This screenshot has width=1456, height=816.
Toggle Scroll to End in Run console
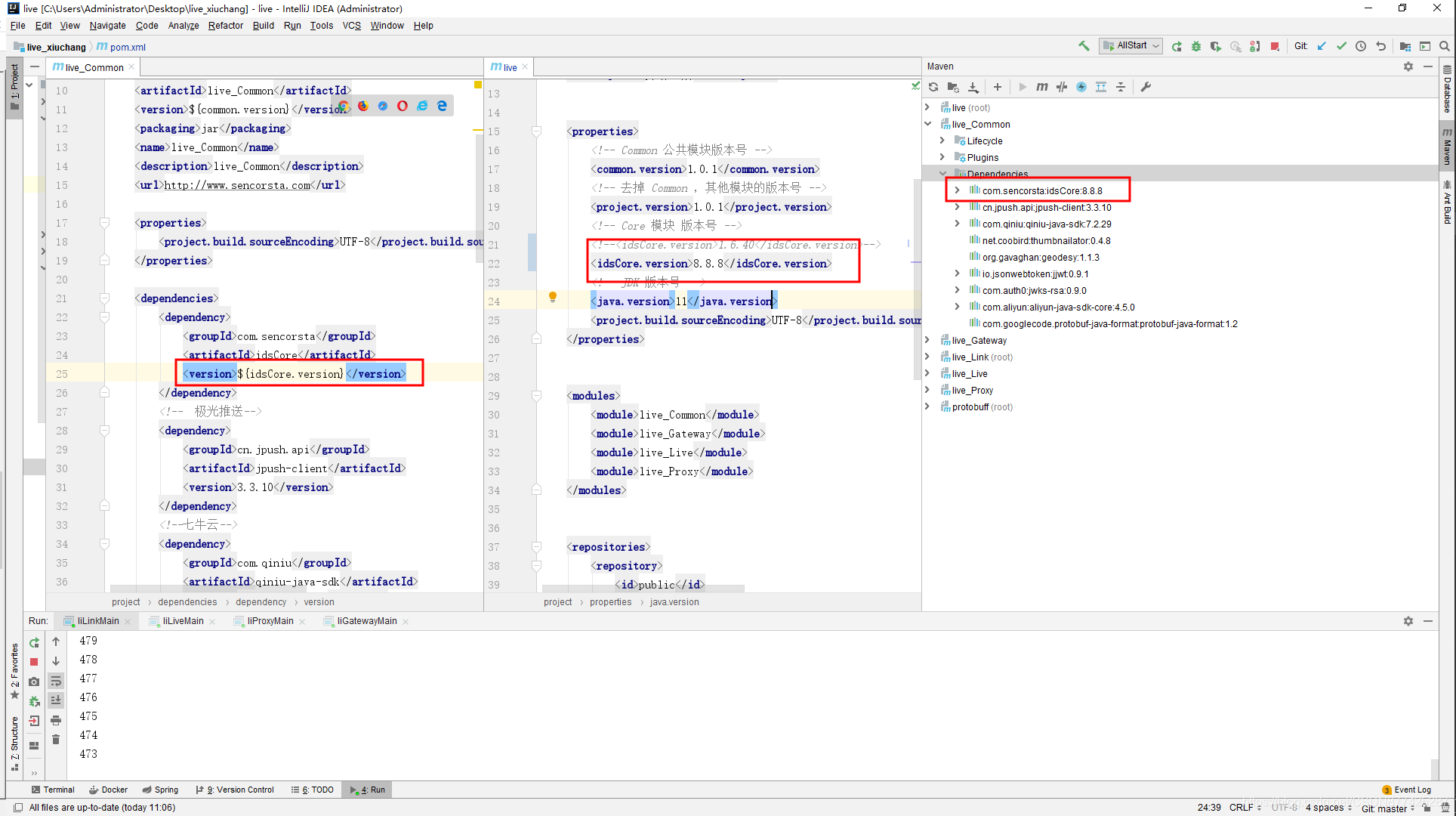(56, 700)
